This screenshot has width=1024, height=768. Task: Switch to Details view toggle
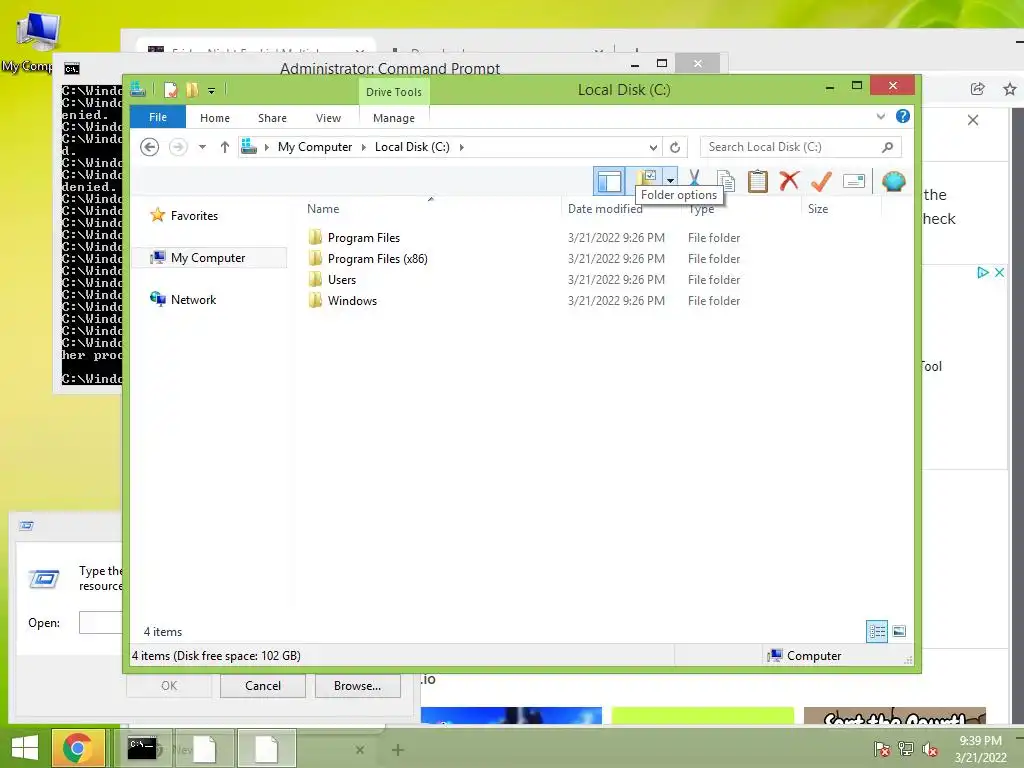(877, 632)
